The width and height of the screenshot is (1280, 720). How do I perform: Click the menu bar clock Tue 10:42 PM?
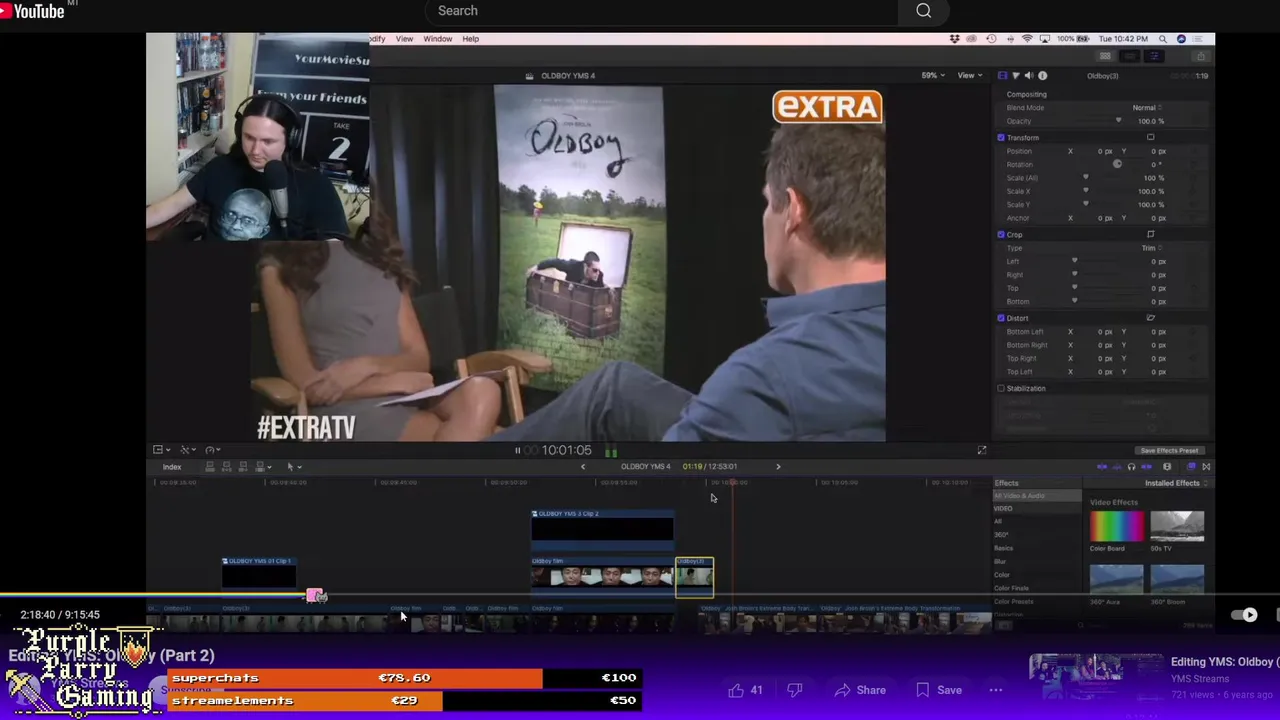pyautogui.click(x=1123, y=39)
